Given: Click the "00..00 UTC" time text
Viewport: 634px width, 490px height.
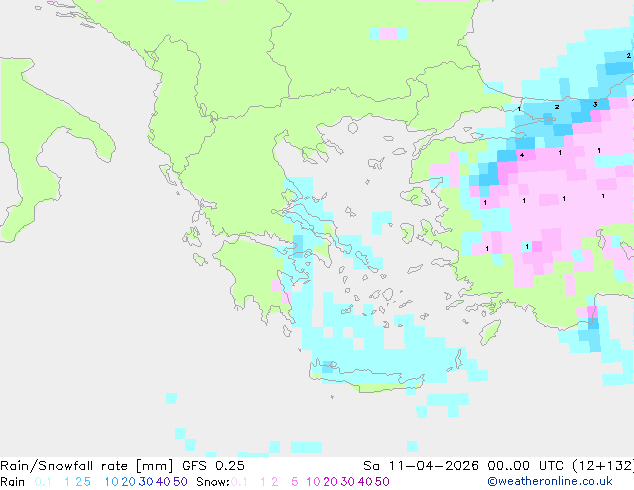Looking at the screenshot, I should 525,466.
